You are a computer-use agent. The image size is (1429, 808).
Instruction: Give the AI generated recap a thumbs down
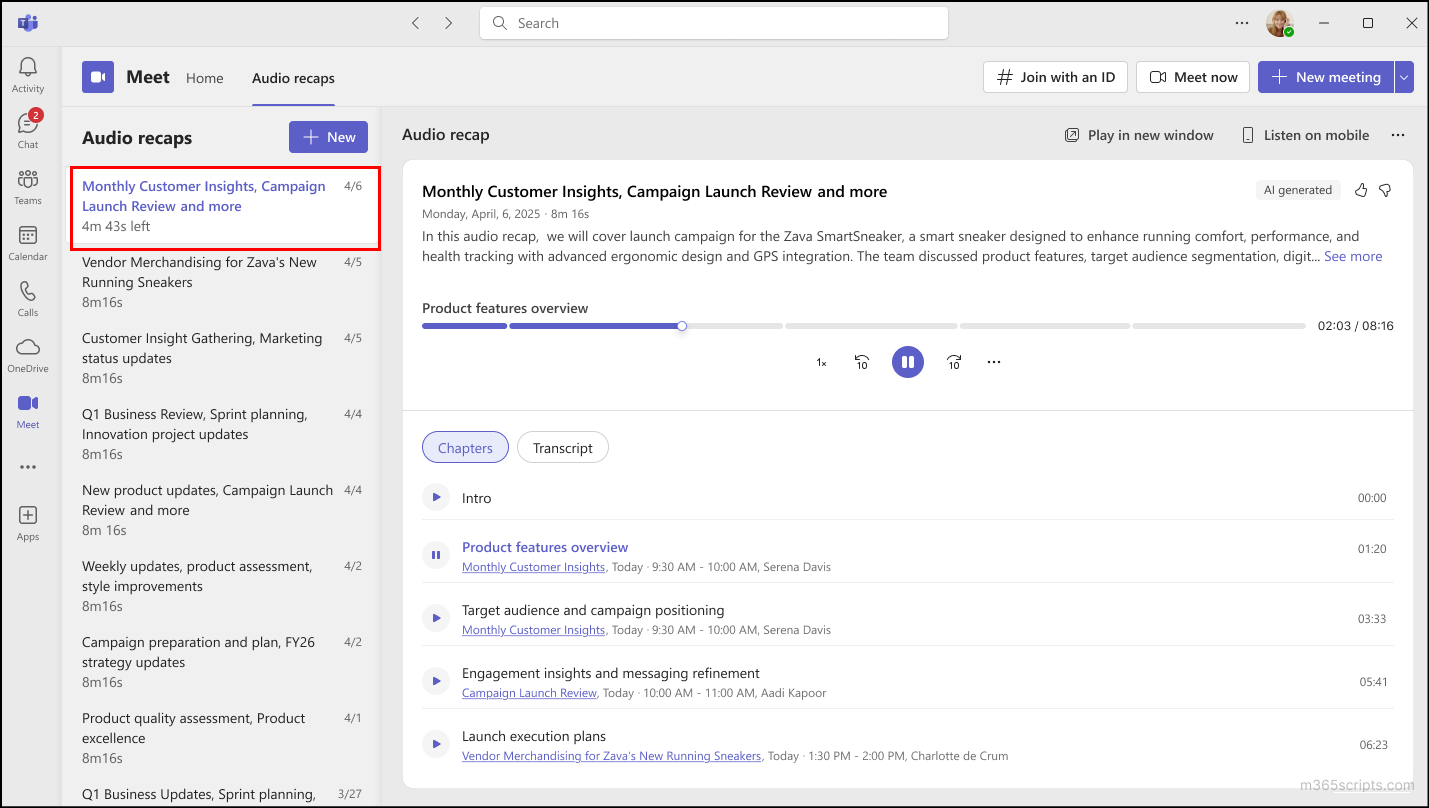coord(1384,189)
